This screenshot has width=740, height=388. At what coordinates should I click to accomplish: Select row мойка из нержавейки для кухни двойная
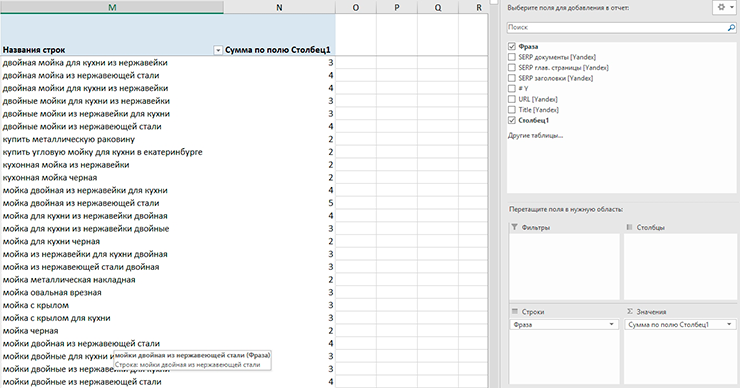pos(85,254)
